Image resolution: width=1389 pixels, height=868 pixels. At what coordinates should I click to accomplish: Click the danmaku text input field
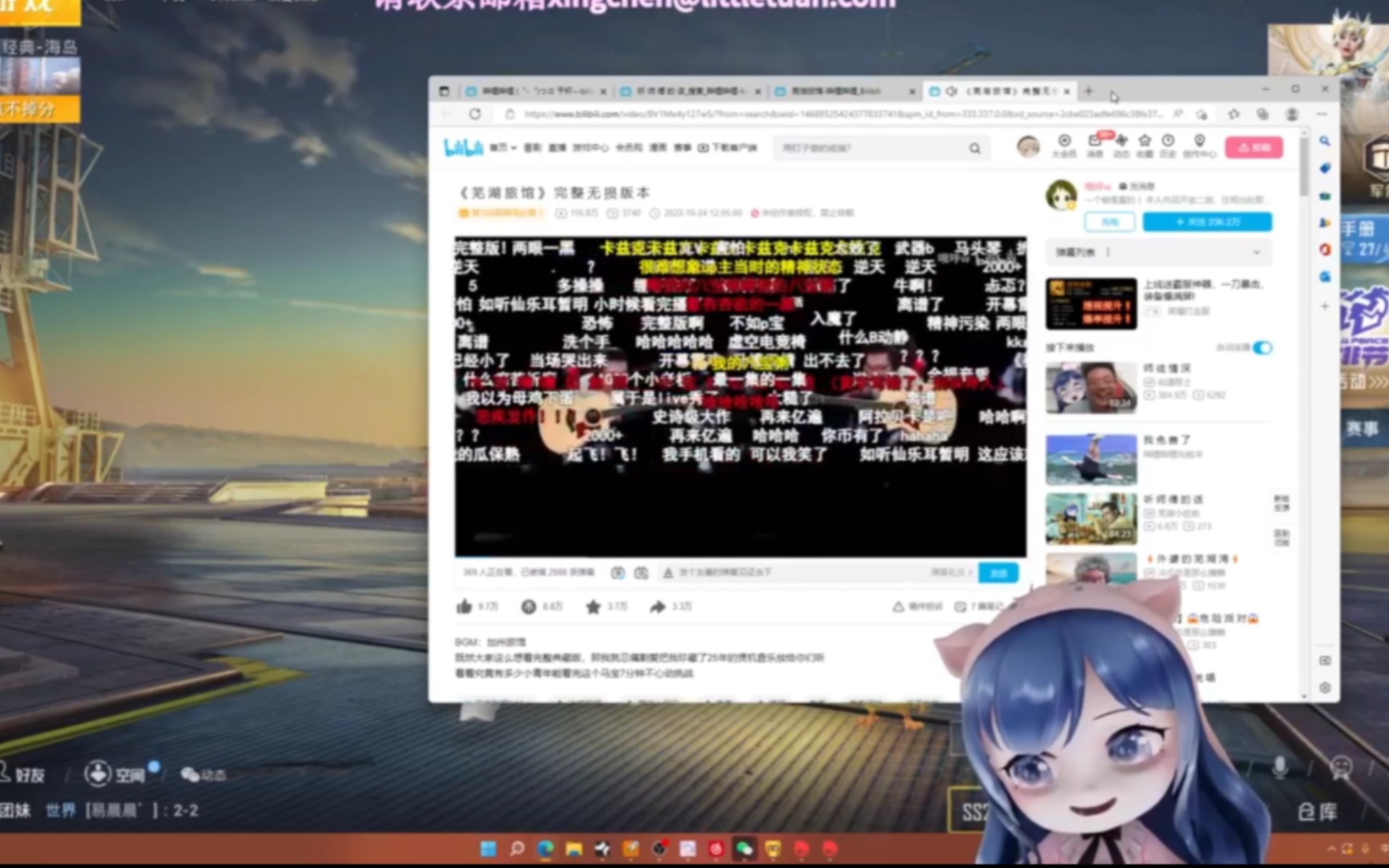point(792,572)
